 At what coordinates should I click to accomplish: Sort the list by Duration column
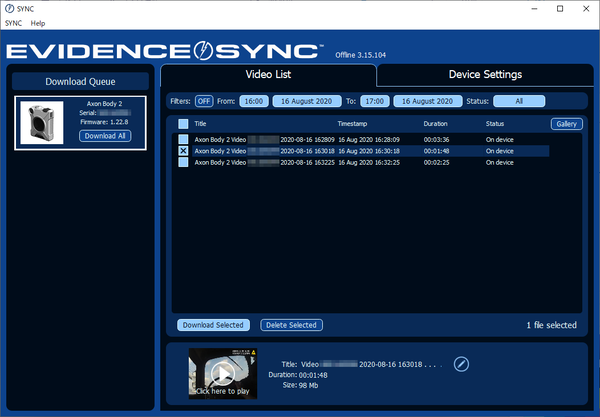436,124
